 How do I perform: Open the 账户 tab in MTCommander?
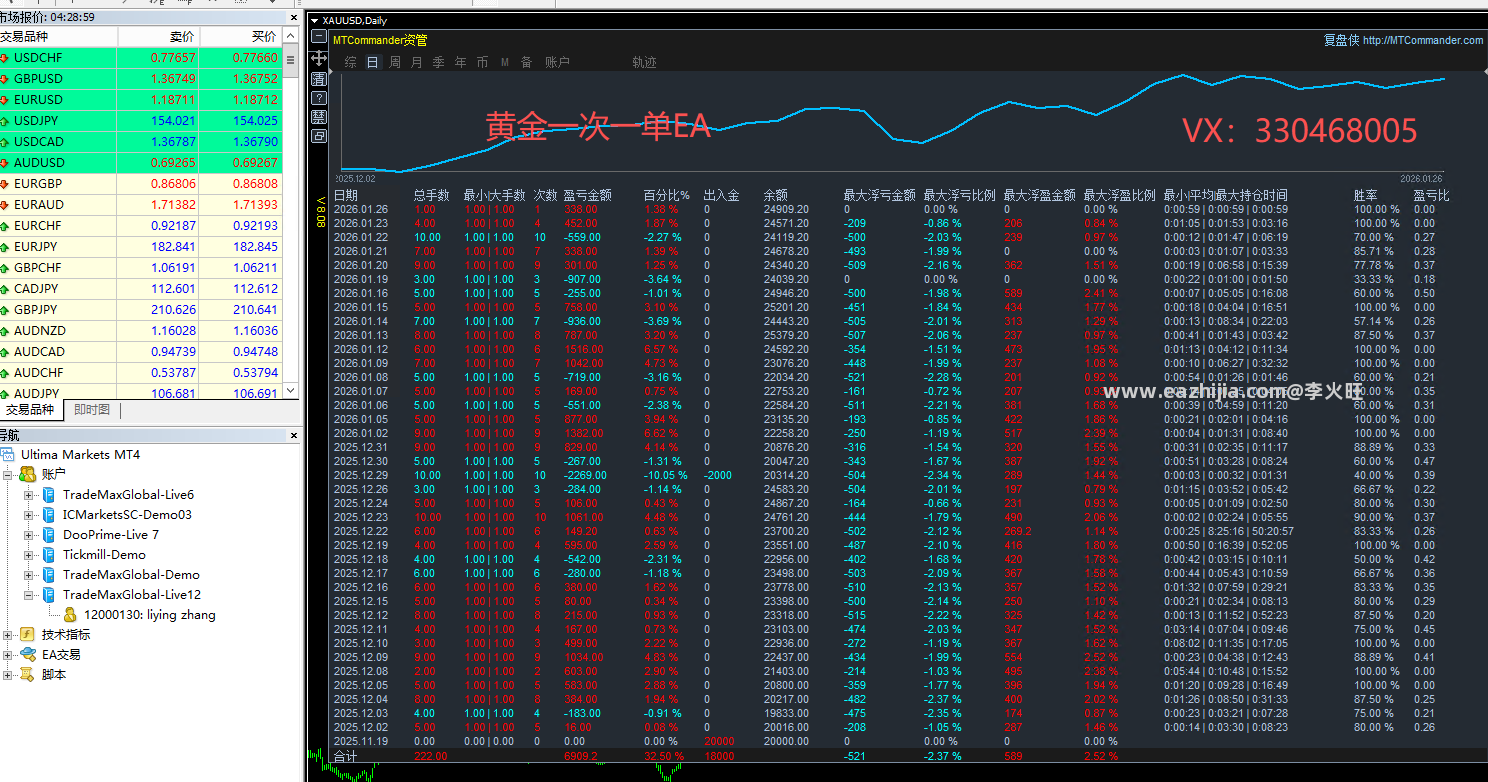[557, 62]
